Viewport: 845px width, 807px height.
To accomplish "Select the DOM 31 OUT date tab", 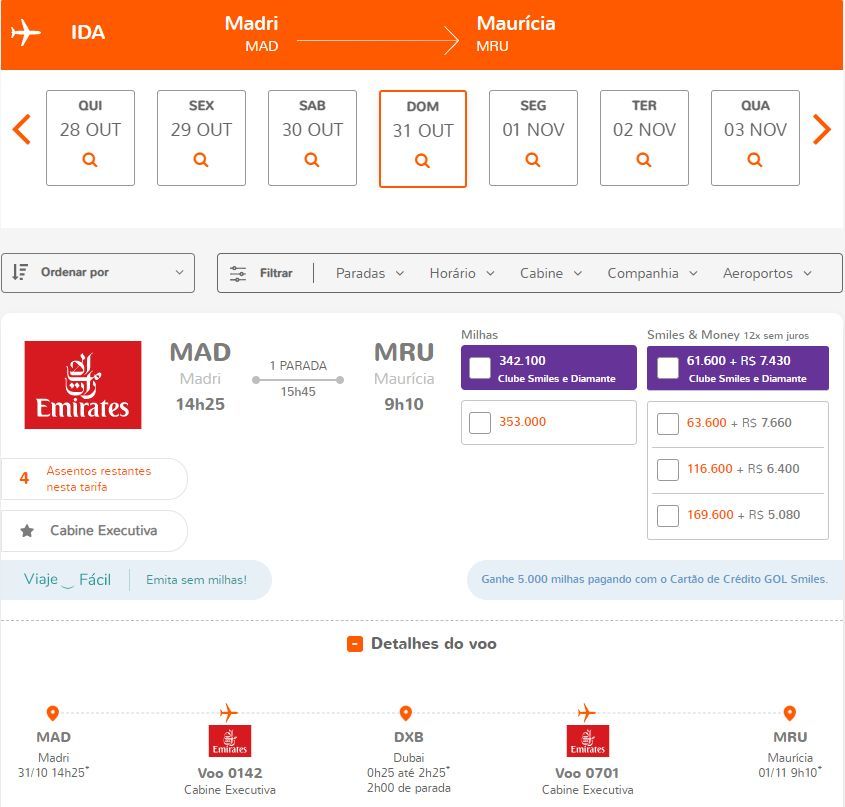I will 423,139.
